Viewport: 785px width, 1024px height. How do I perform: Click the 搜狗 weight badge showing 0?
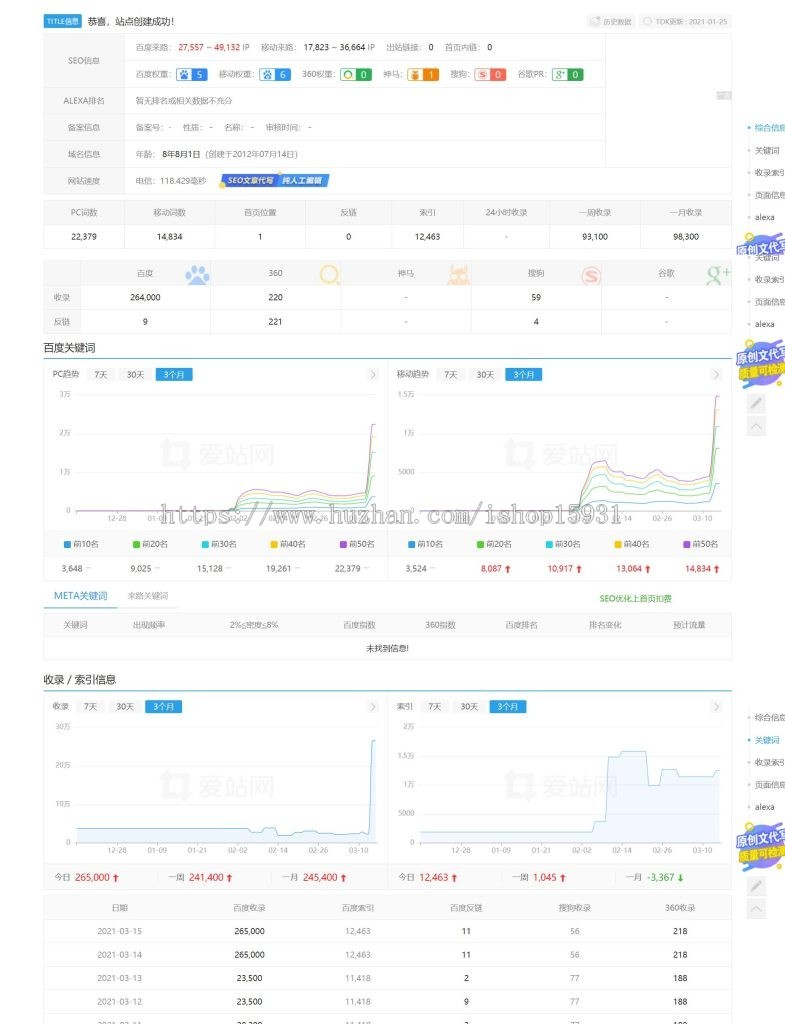[x=490, y=74]
